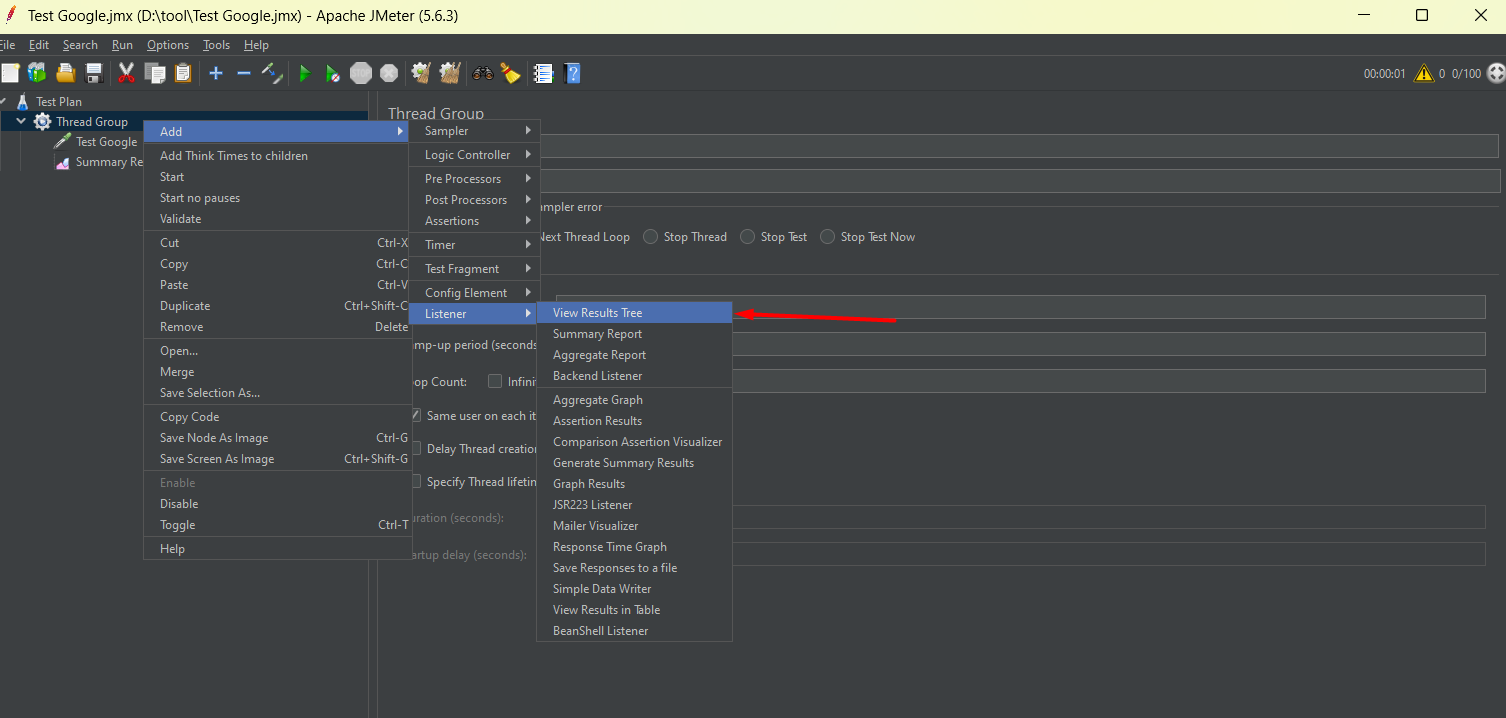
Task: Click Duplicate in the context menu
Action: click(x=185, y=306)
